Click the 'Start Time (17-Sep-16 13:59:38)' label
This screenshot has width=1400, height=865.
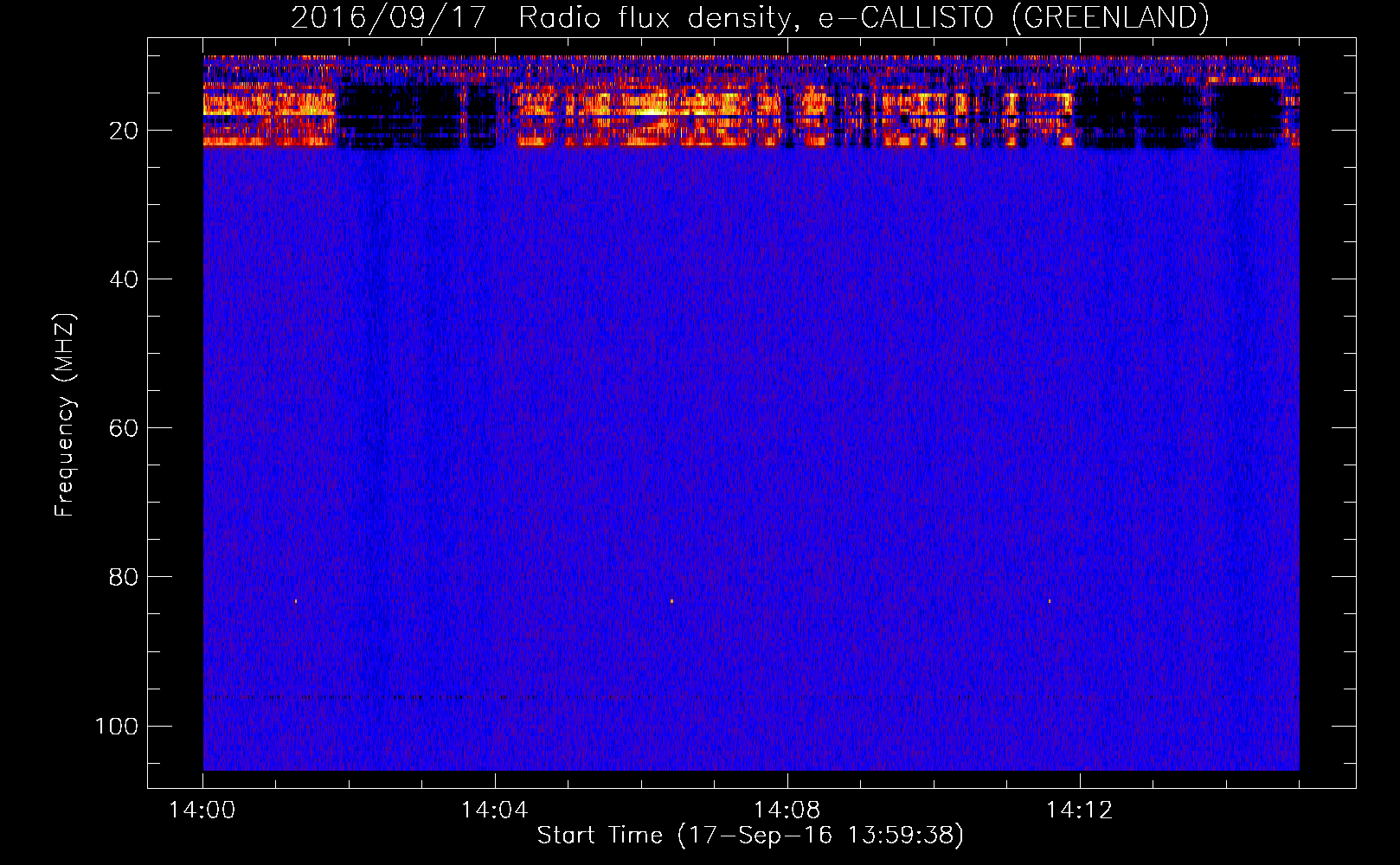(x=750, y=836)
